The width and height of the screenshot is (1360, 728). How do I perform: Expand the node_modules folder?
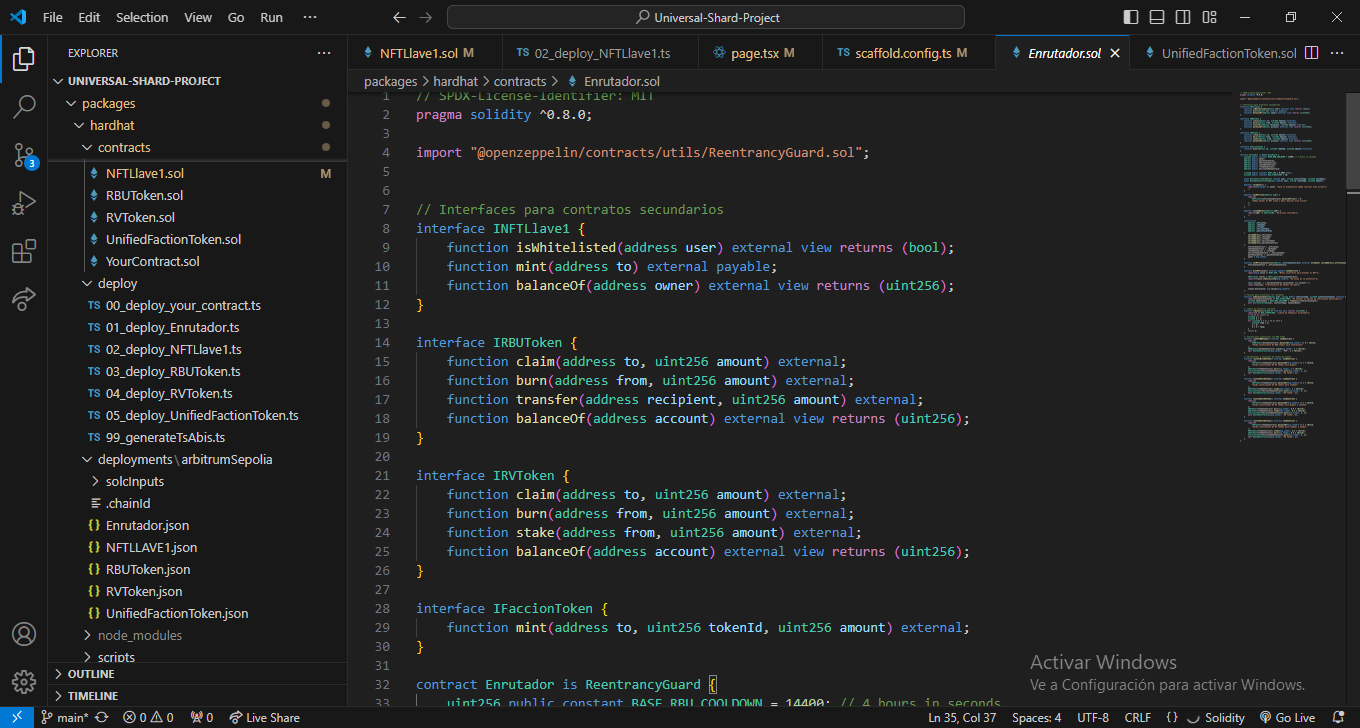pos(139,635)
